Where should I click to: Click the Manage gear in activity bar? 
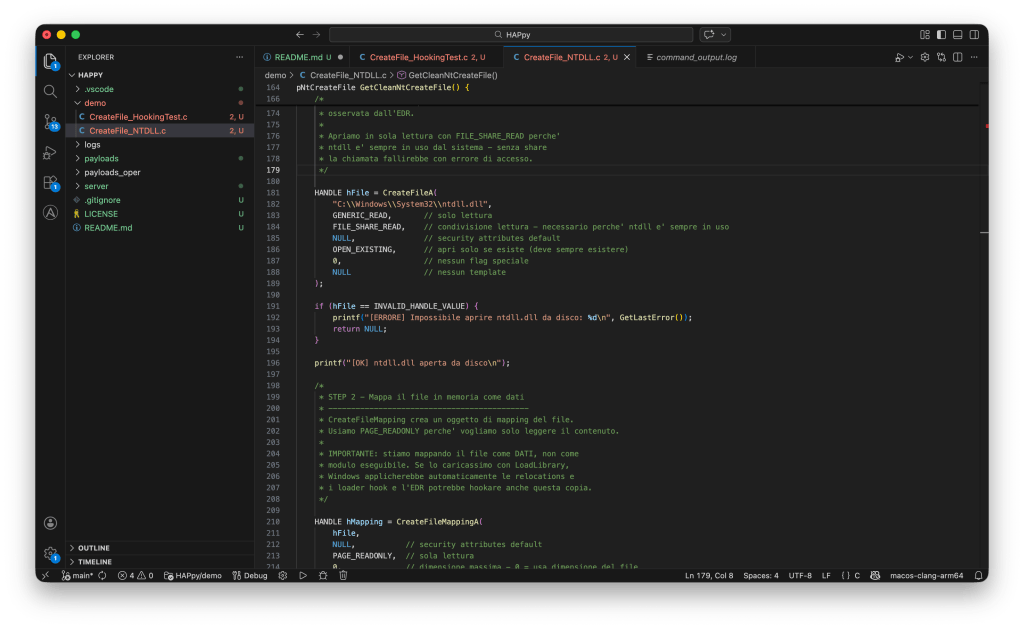click(50, 553)
